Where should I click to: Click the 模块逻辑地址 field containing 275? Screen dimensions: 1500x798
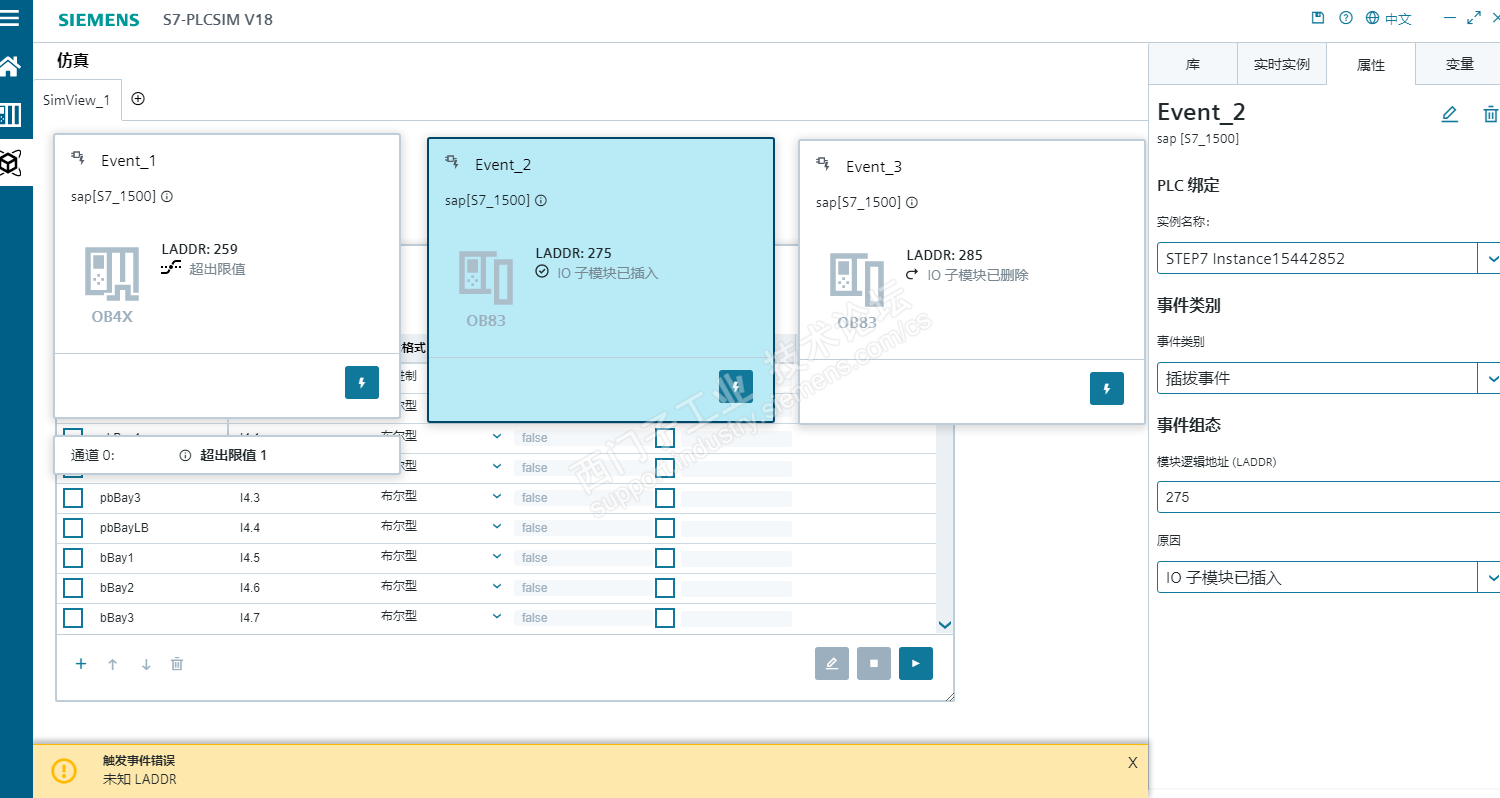tap(1328, 497)
